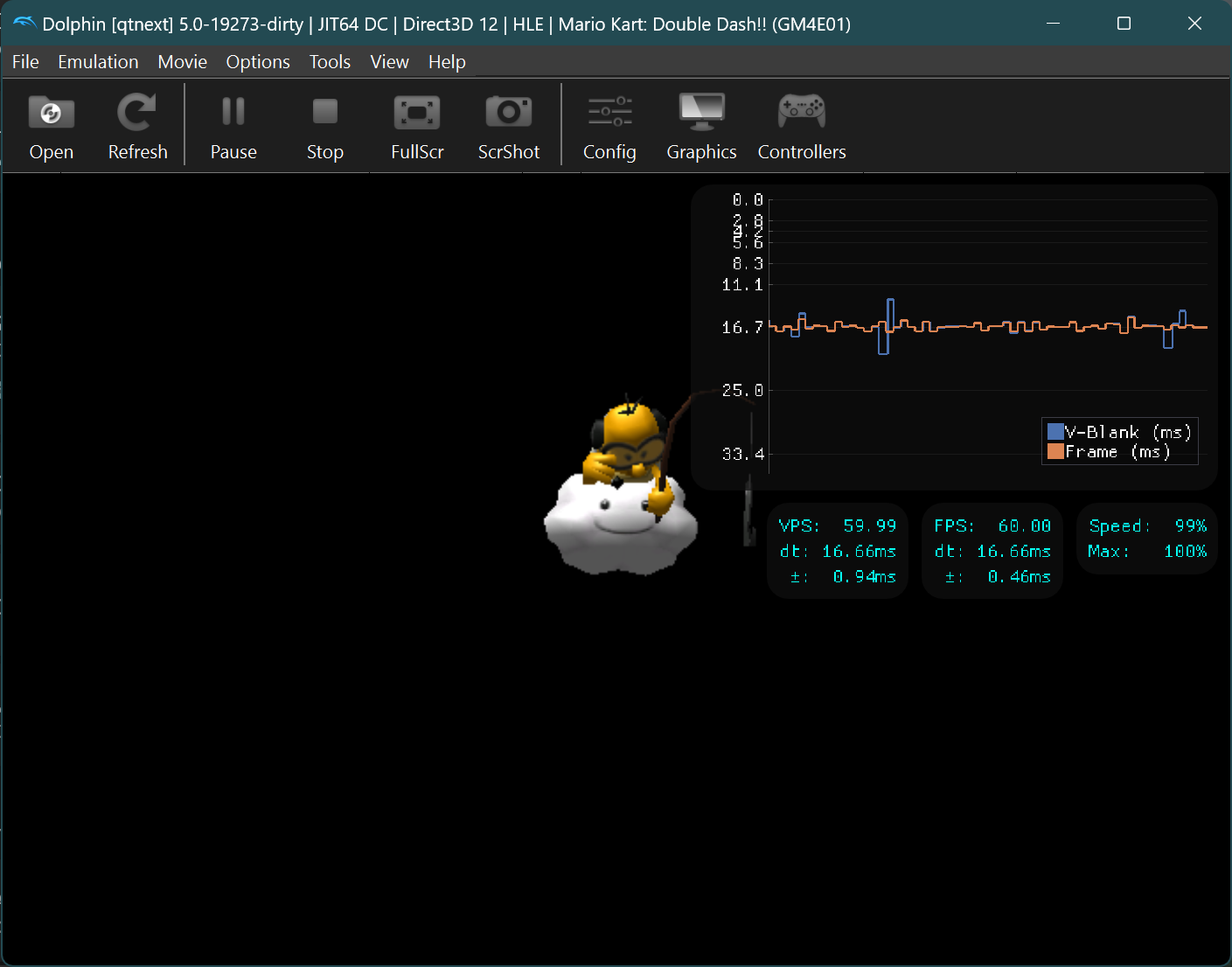
Task: Open the Options menu
Action: tap(258, 62)
